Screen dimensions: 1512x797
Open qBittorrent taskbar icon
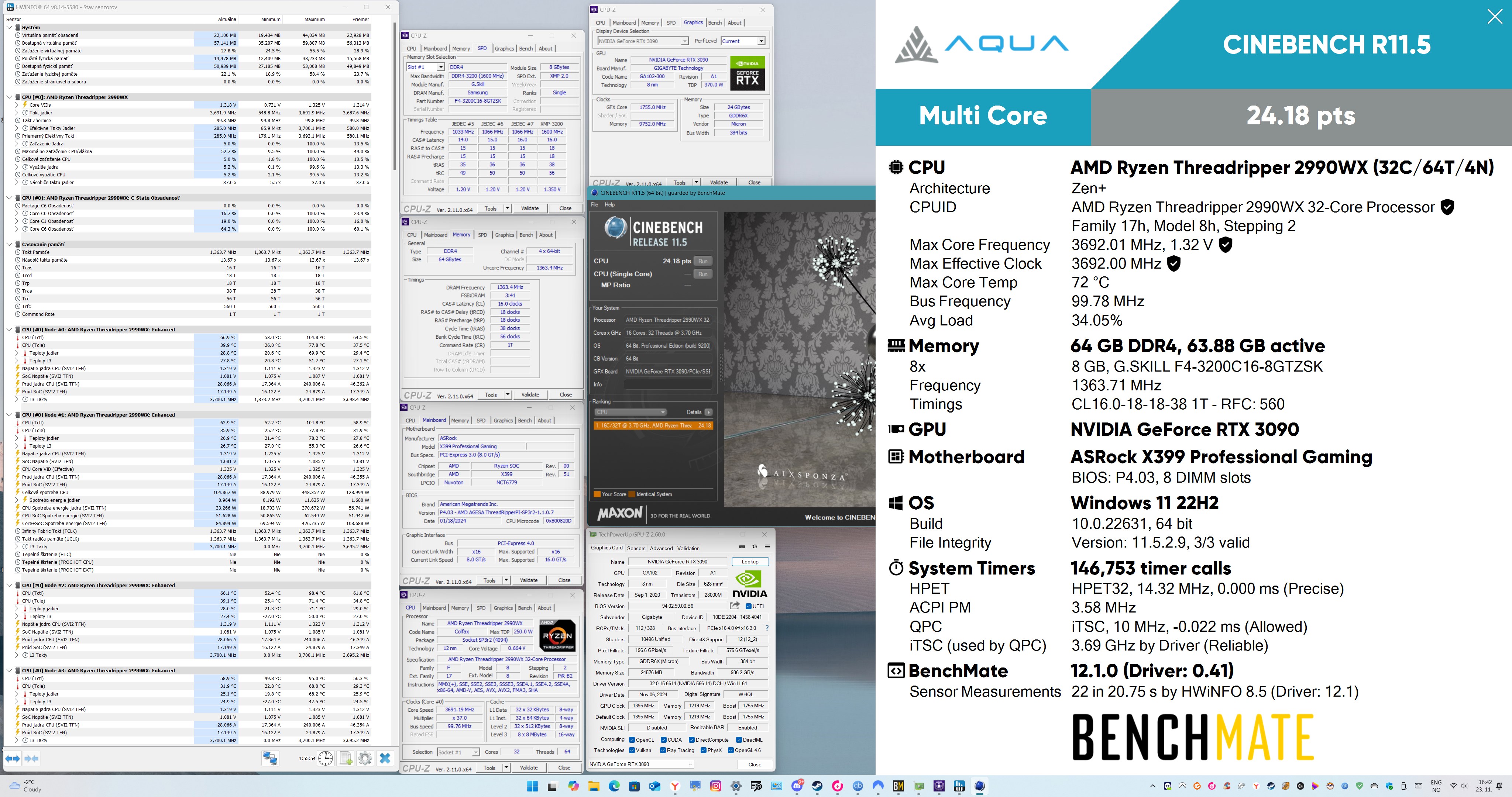[858, 786]
